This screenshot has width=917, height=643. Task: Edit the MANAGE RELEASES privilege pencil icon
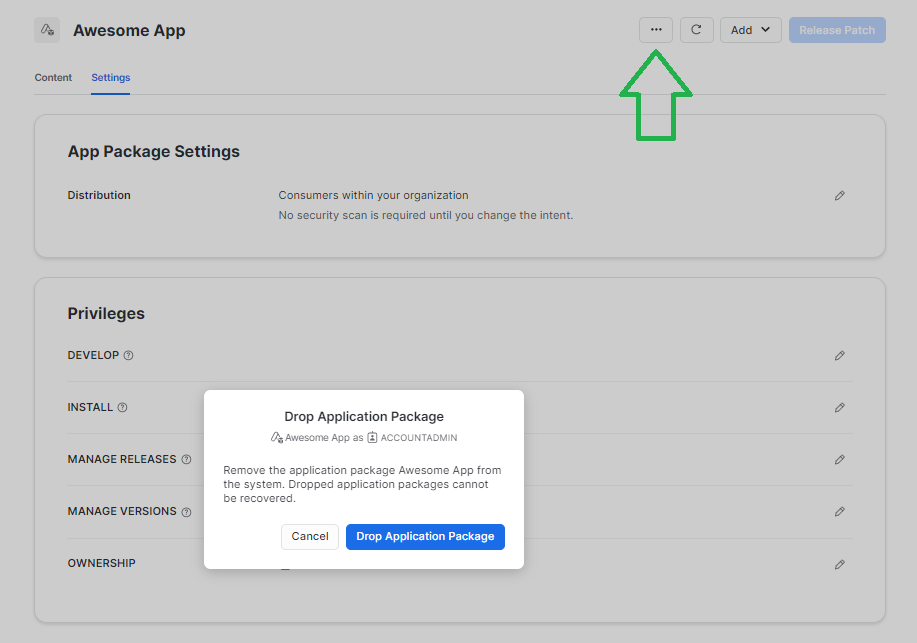coord(839,459)
